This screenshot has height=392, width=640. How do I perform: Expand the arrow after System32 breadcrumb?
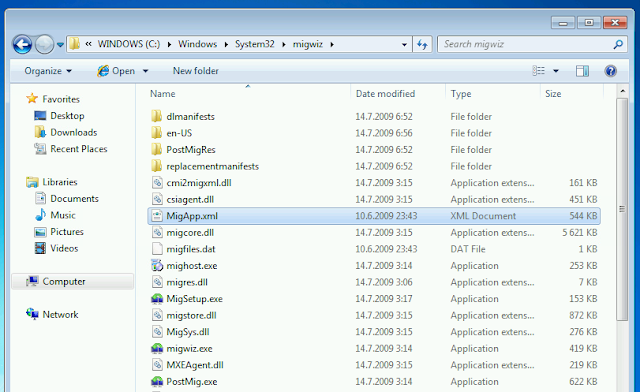coord(284,45)
